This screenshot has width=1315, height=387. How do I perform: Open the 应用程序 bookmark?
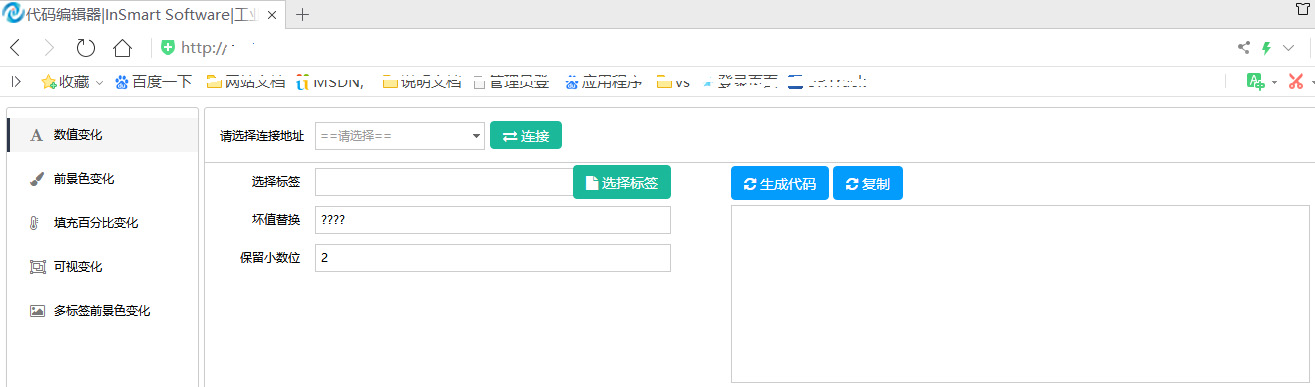(603, 81)
